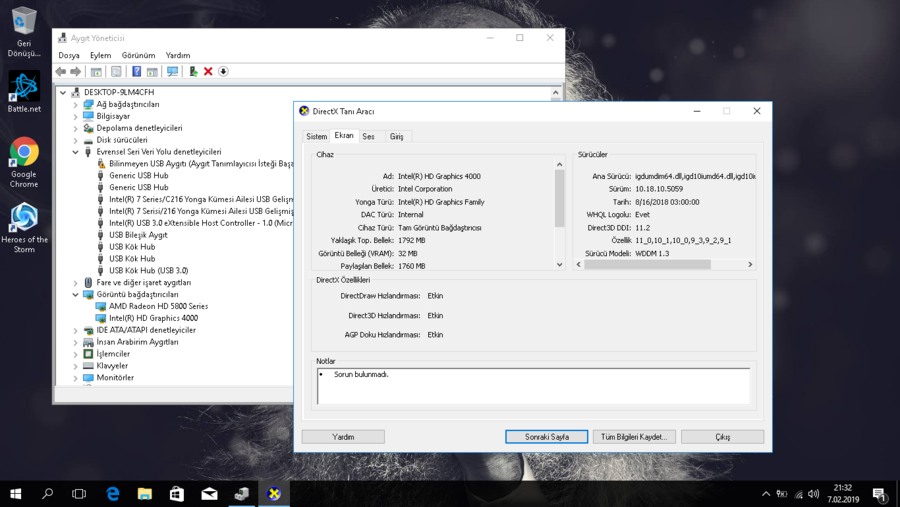
Task: Click the taskbar search icon
Action: [47, 494]
